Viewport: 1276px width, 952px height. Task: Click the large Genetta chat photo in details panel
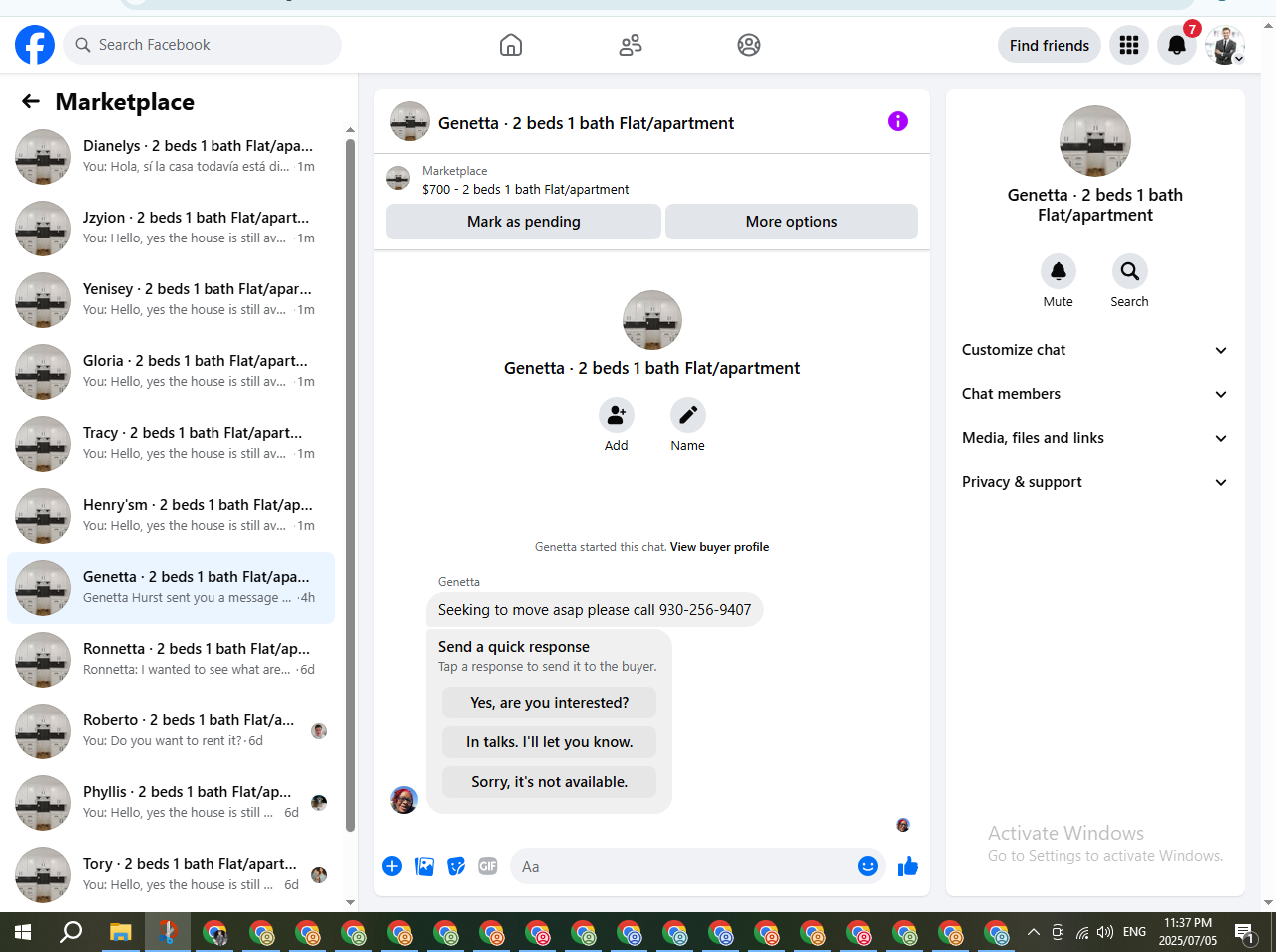point(1095,141)
